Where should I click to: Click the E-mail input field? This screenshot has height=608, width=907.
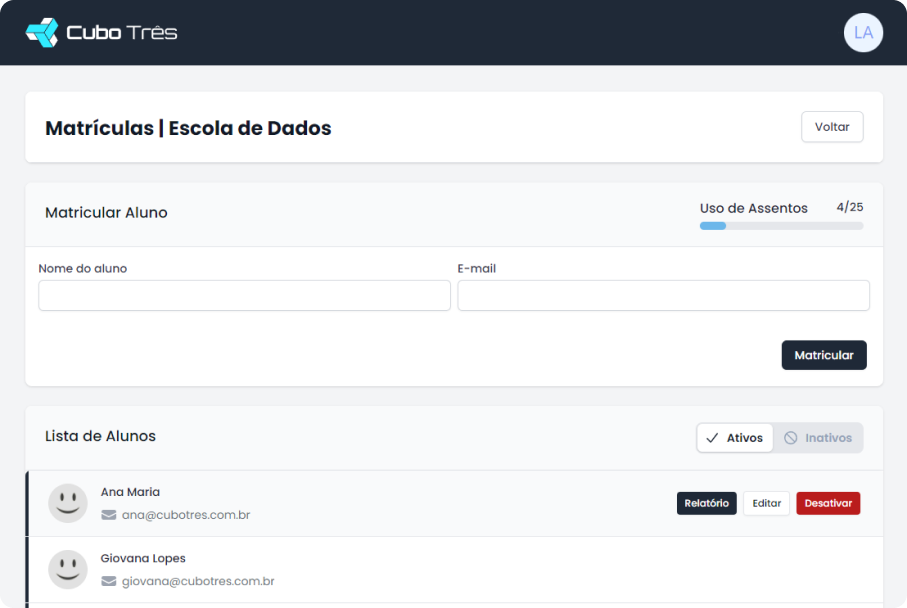click(663, 295)
